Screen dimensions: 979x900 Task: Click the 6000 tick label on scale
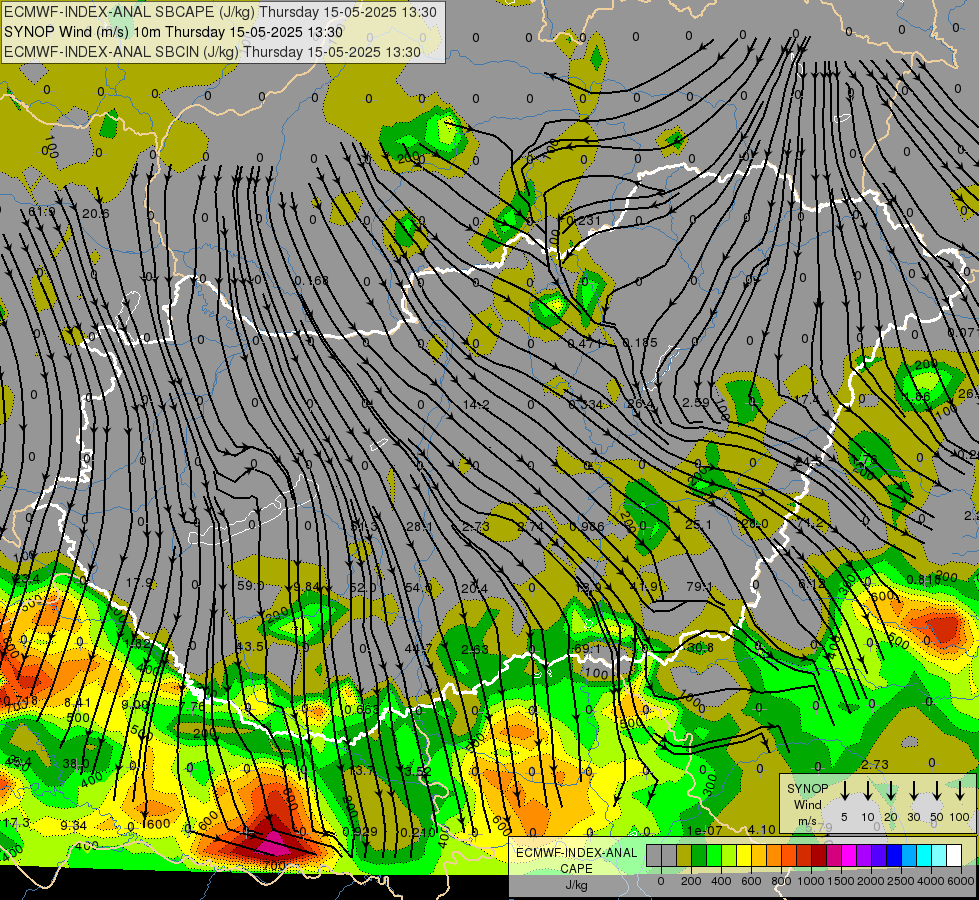click(x=961, y=881)
